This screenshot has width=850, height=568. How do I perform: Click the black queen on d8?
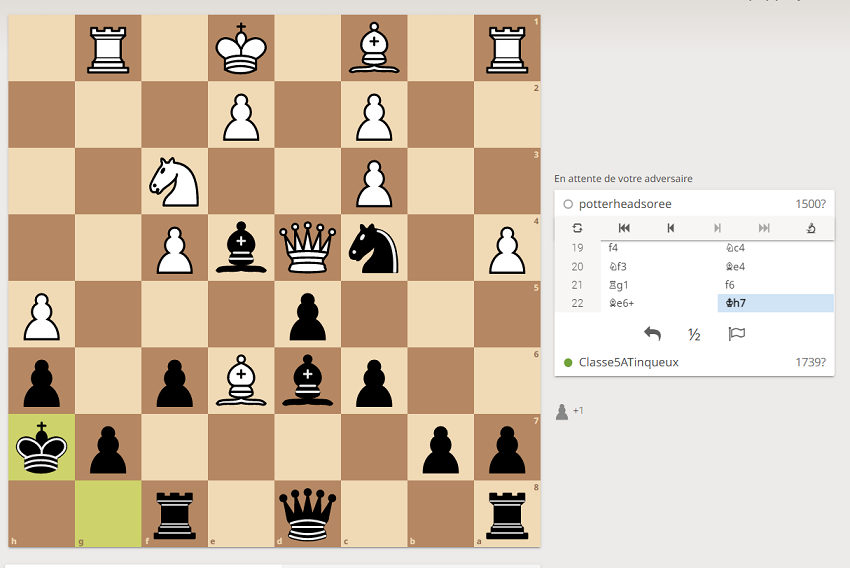point(307,514)
